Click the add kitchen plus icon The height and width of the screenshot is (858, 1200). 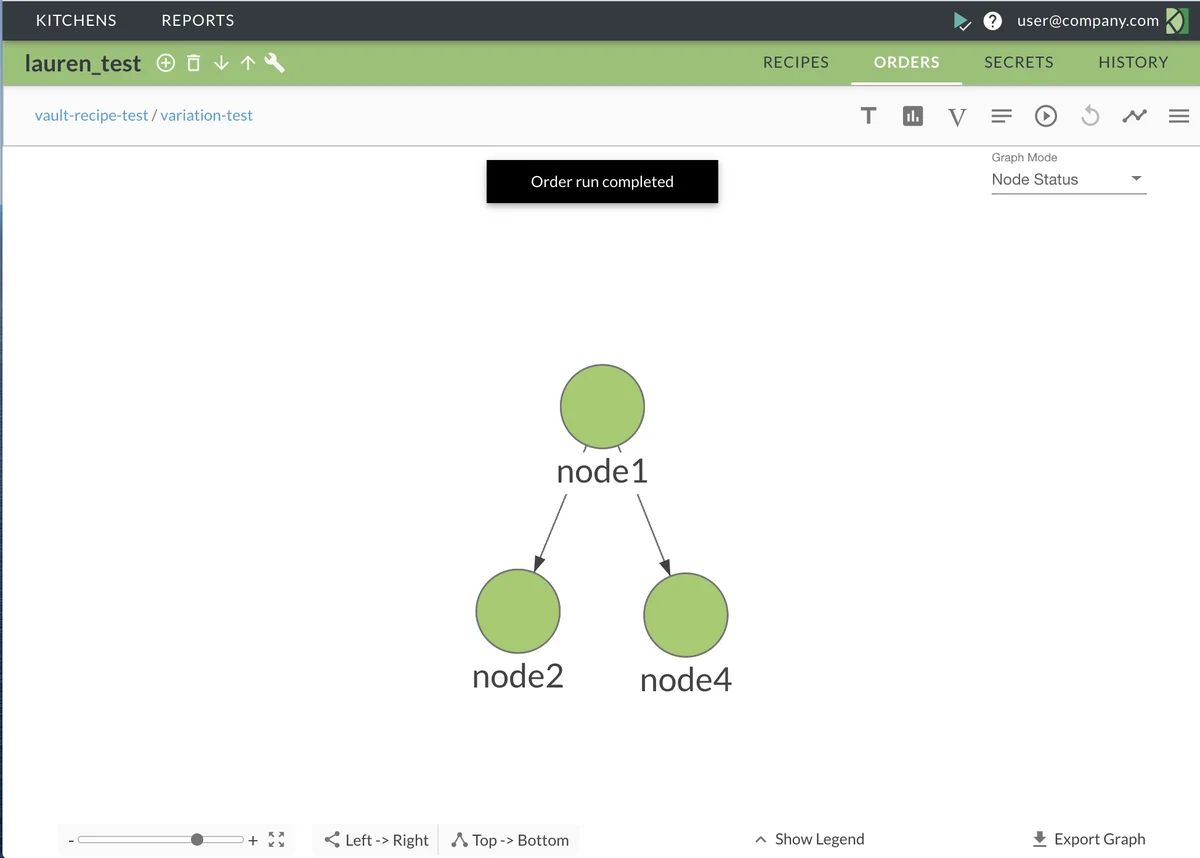coord(166,63)
